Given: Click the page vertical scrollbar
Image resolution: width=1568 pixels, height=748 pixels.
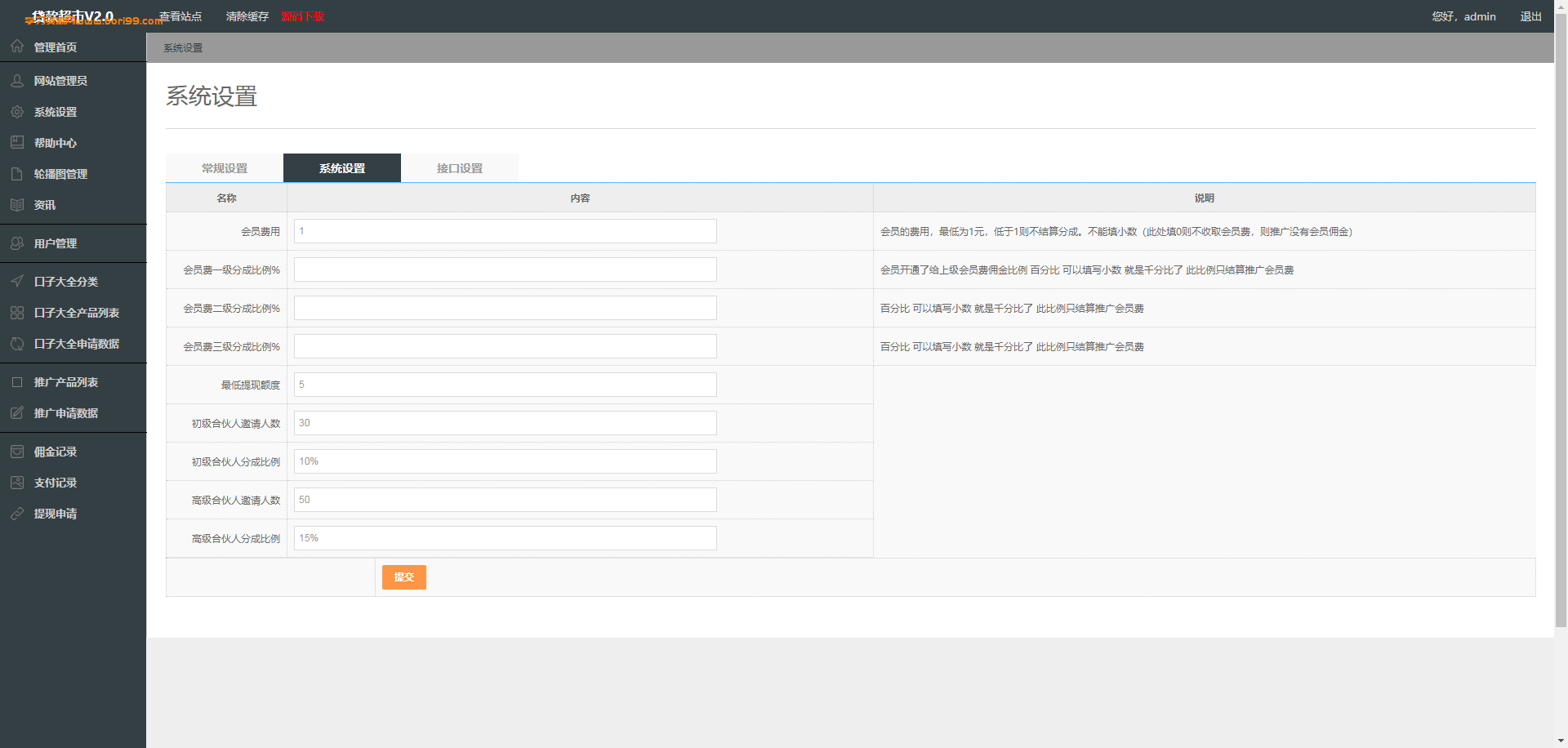Looking at the screenshot, I should click(1561, 321).
